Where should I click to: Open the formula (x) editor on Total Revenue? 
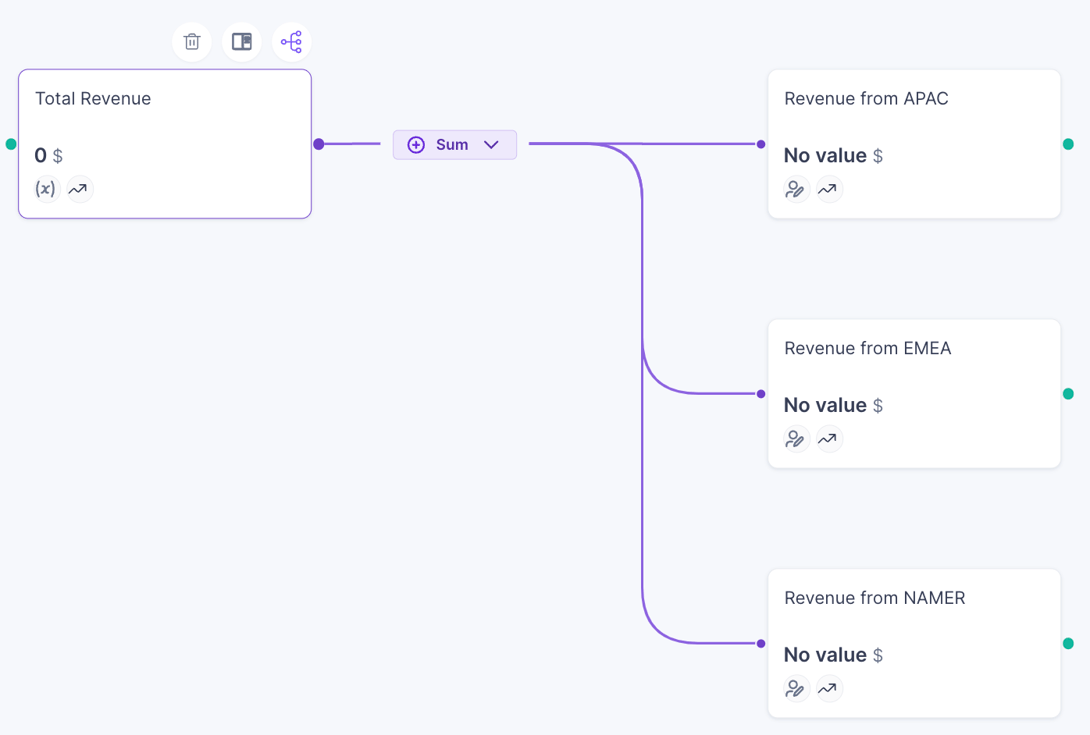[x=46, y=189]
